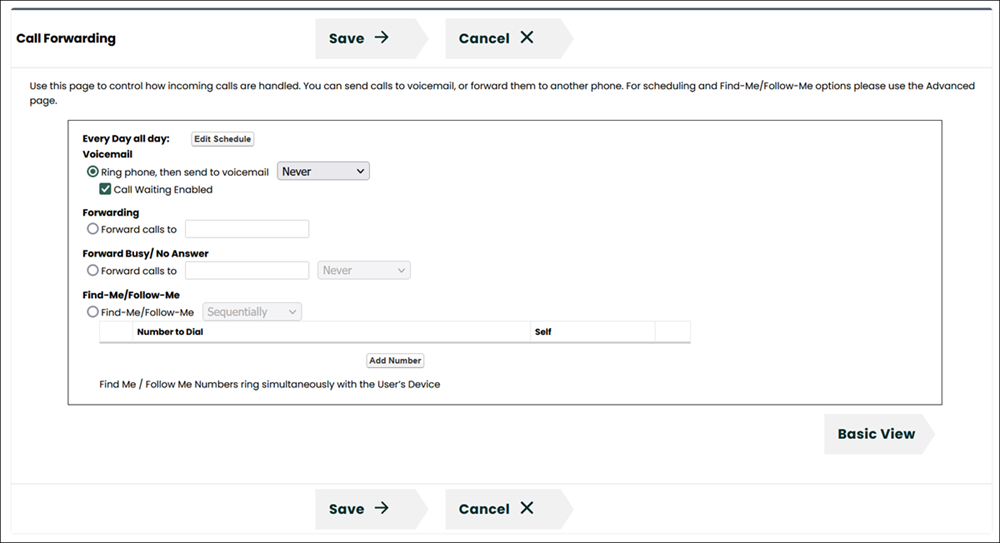Open the Sequentially dropdown

click(252, 312)
